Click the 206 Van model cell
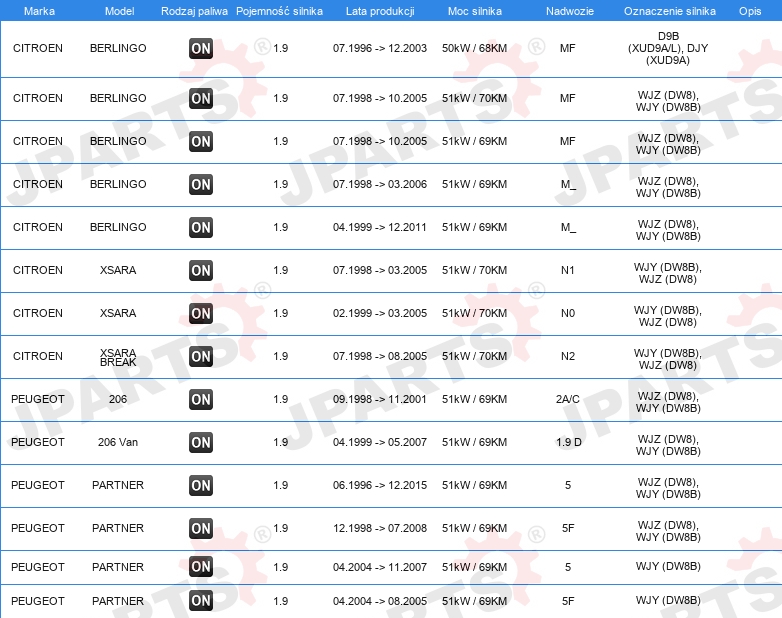 pos(118,442)
